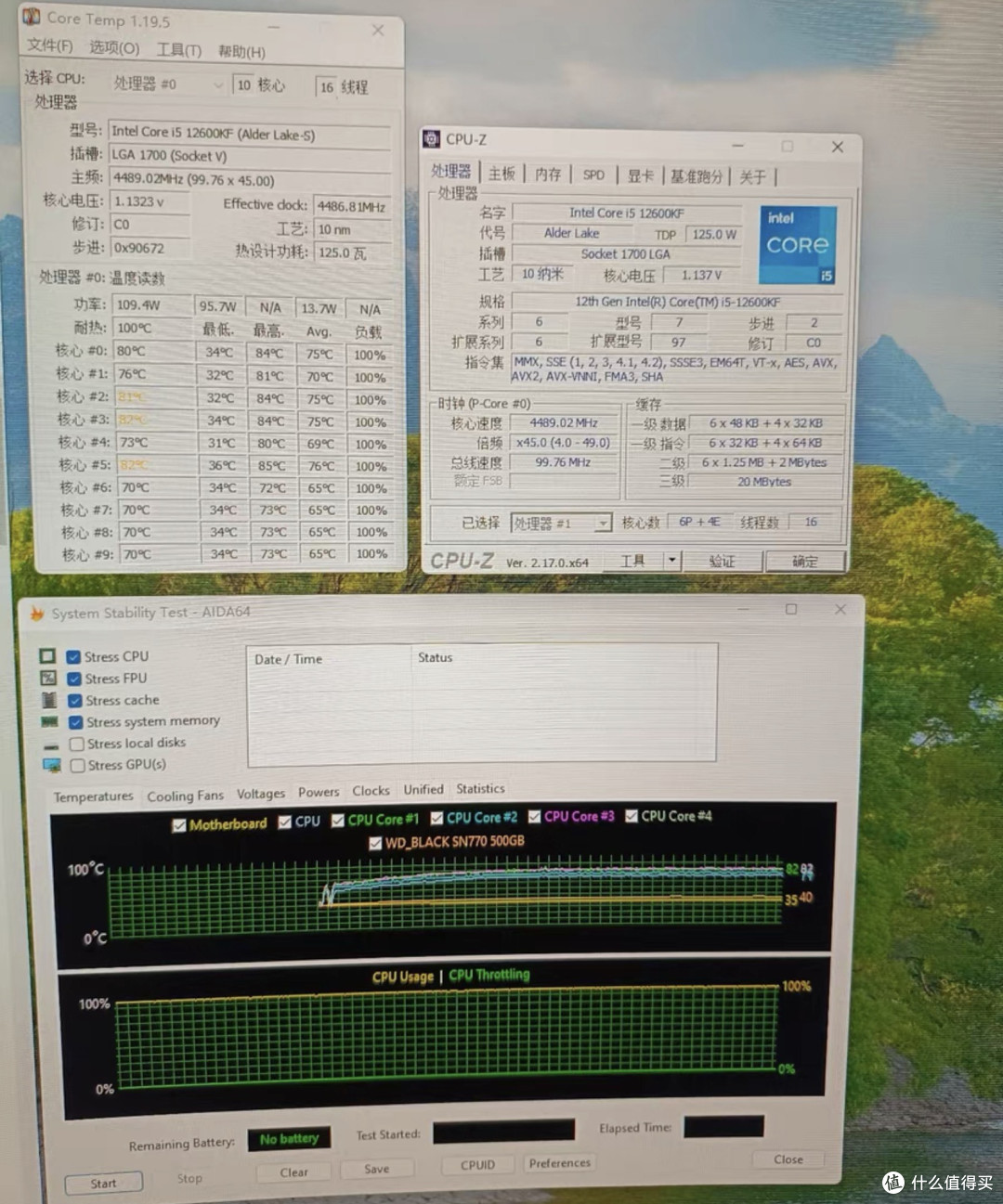Enable or disable Stress CPU checkbox
The height and width of the screenshot is (1204, 1003).
click(x=73, y=656)
